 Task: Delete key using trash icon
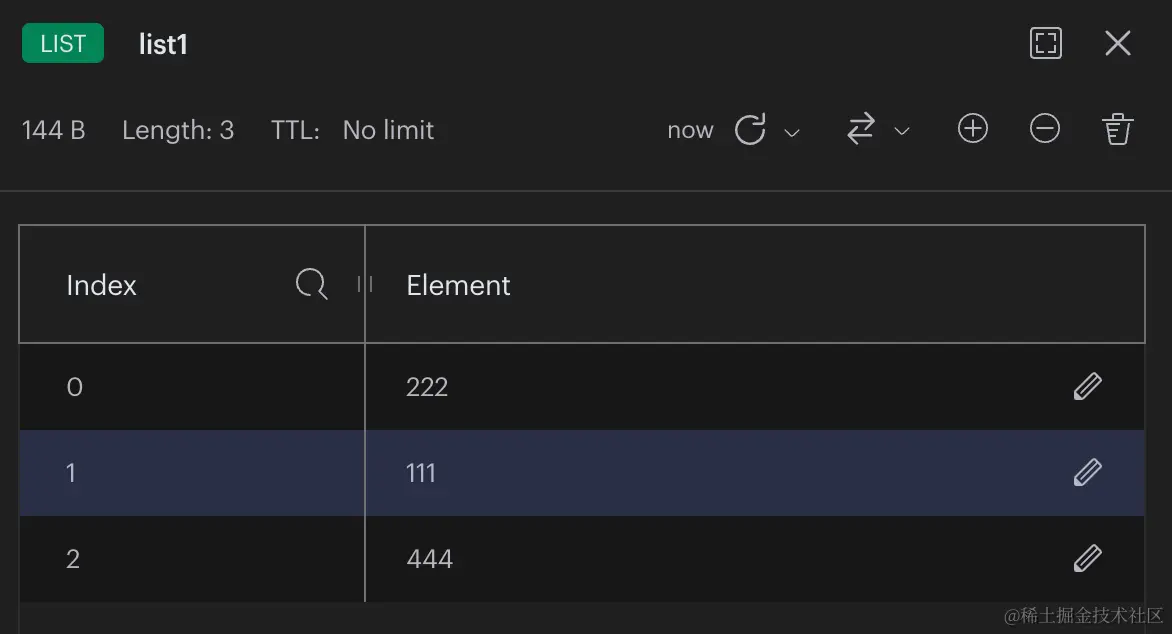[x=1117, y=129]
